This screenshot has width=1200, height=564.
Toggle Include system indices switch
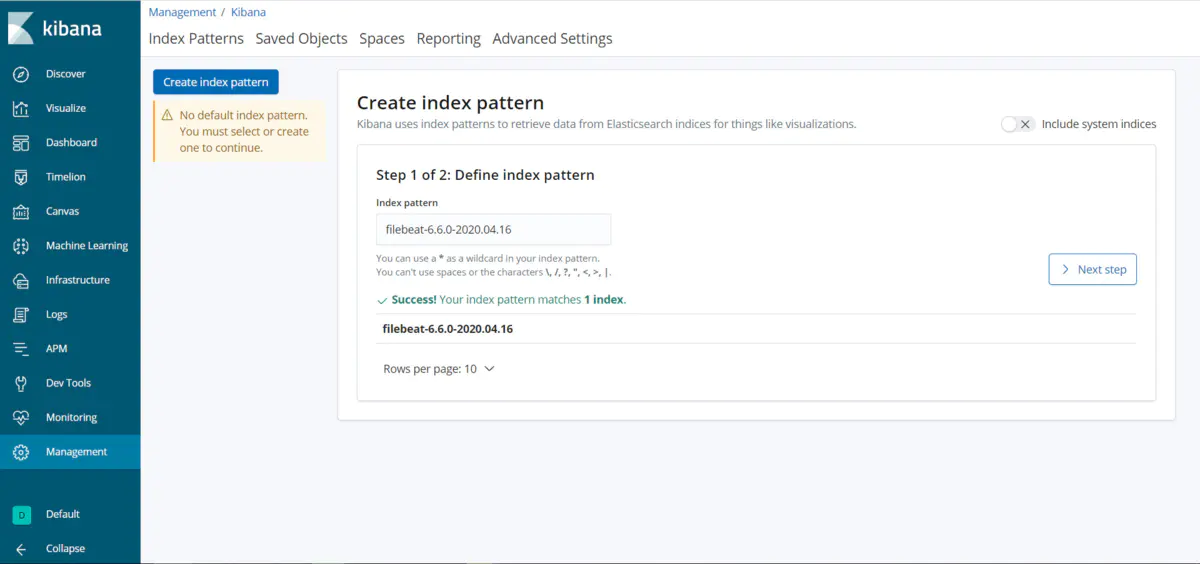pyautogui.click(x=1017, y=124)
